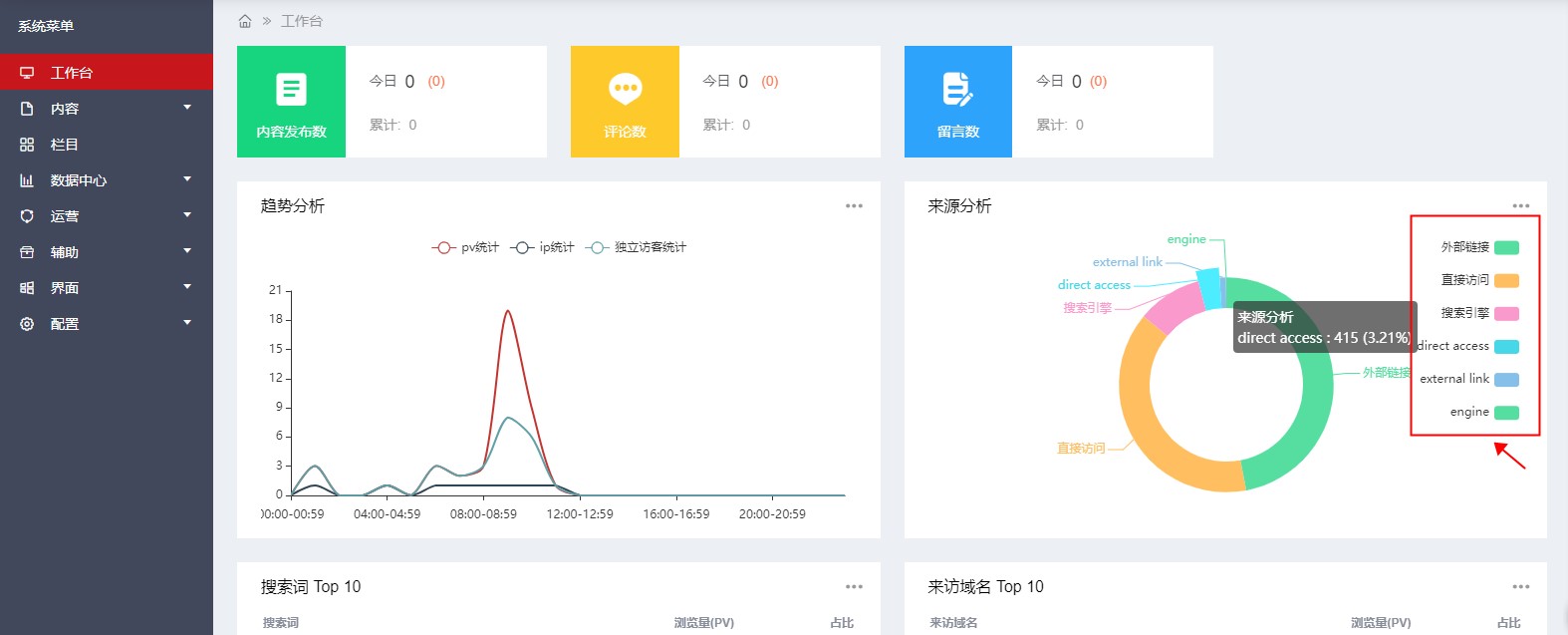This screenshot has height=635, width=1568.
Task: Open the 工作台 menu item
Action: [x=107, y=72]
